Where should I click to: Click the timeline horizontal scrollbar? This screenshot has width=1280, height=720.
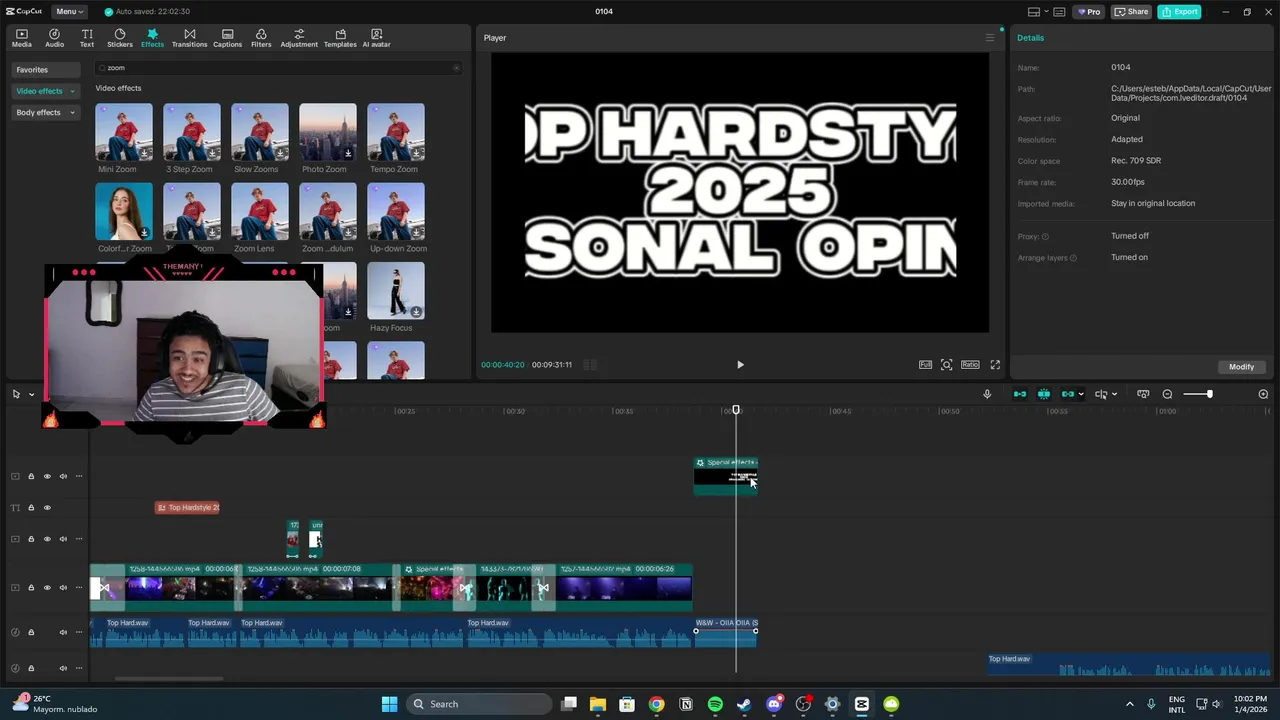click(169, 678)
